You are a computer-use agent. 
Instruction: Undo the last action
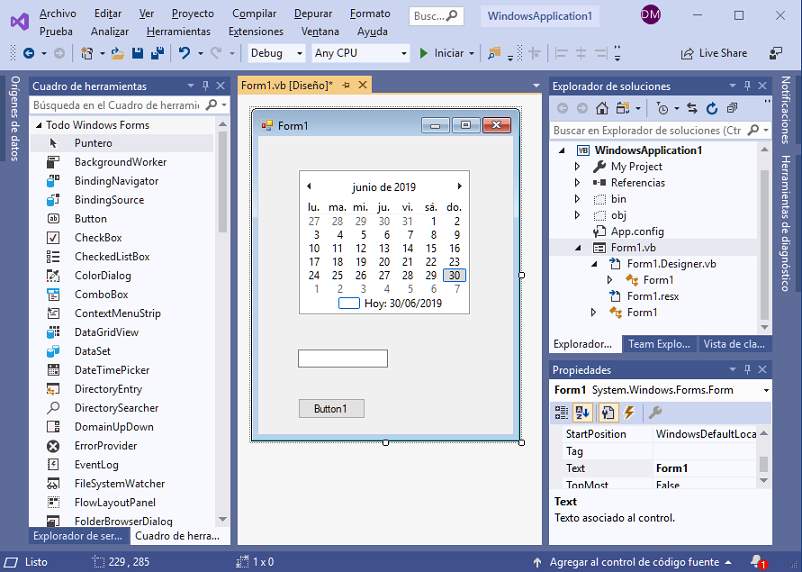(184, 53)
